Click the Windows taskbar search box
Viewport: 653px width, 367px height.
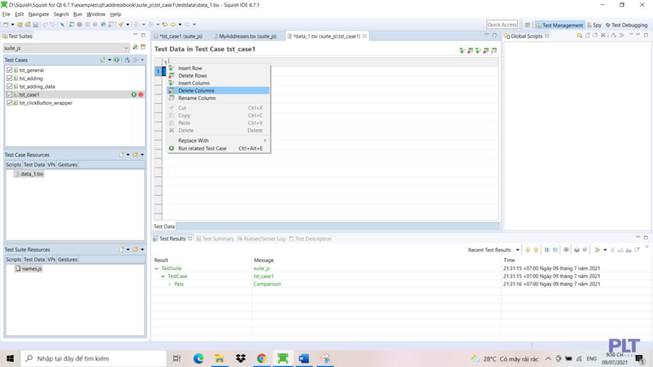click(x=93, y=358)
